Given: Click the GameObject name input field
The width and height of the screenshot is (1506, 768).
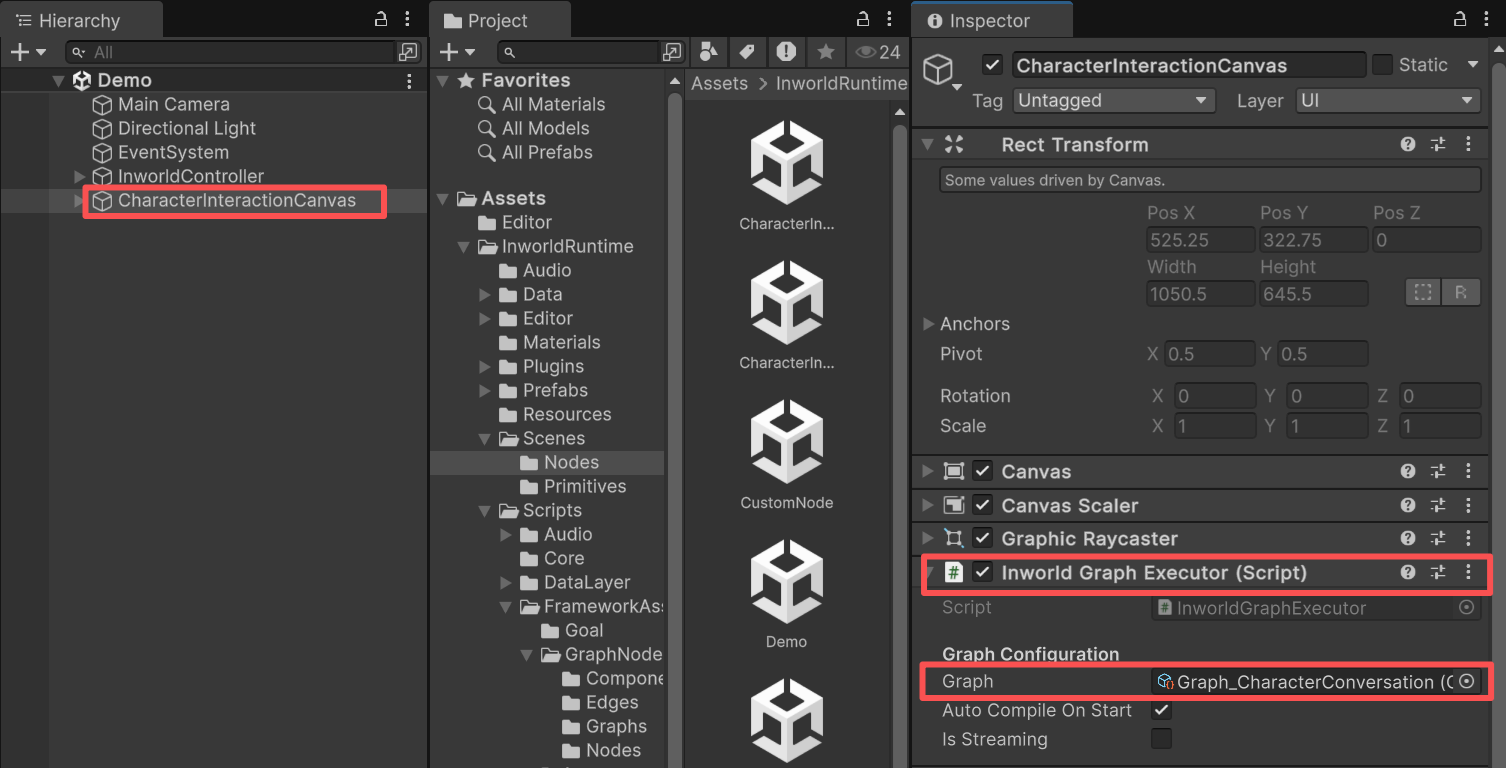Looking at the screenshot, I should [1188, 65].
